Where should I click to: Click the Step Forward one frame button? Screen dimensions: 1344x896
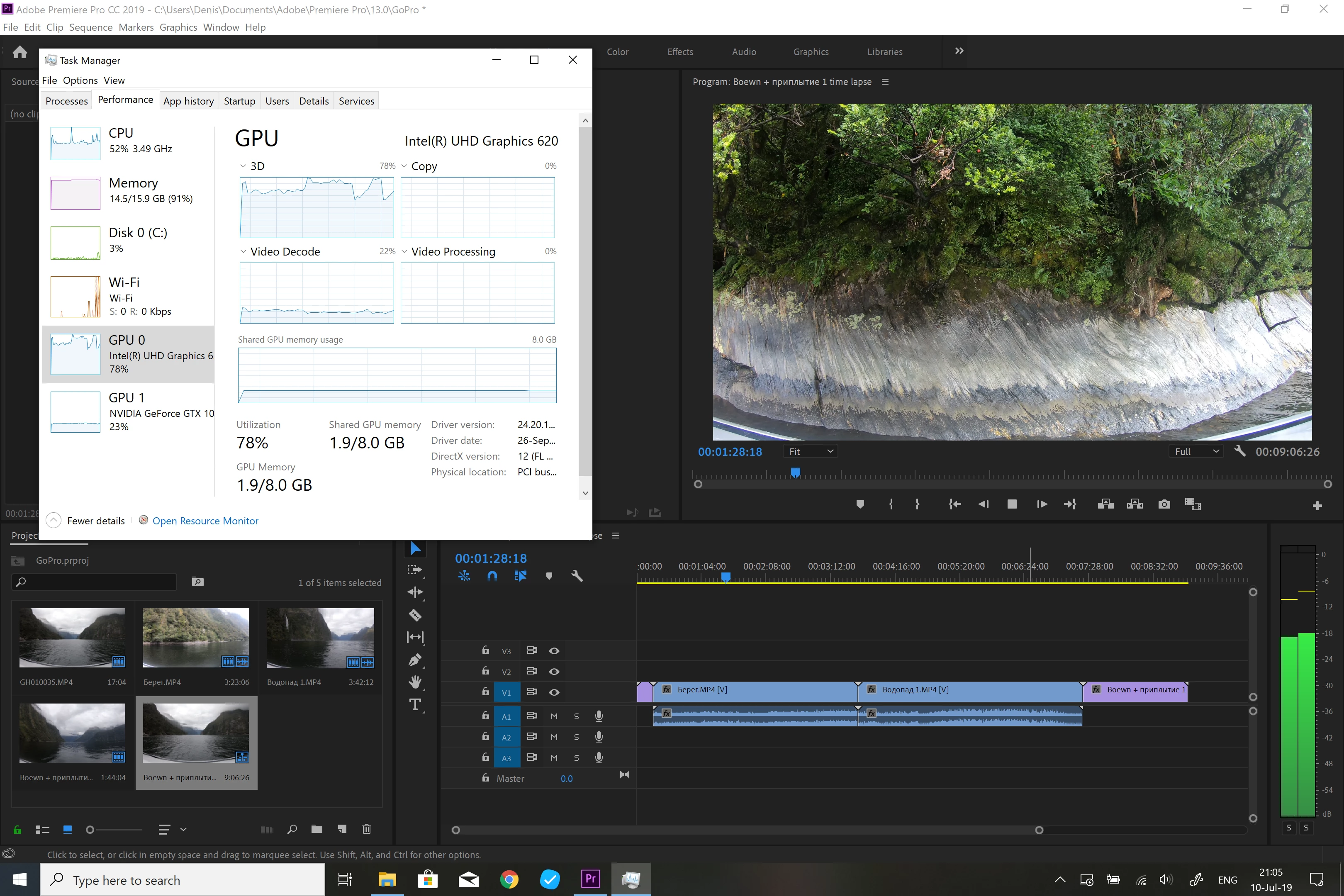click(1042, 504)
